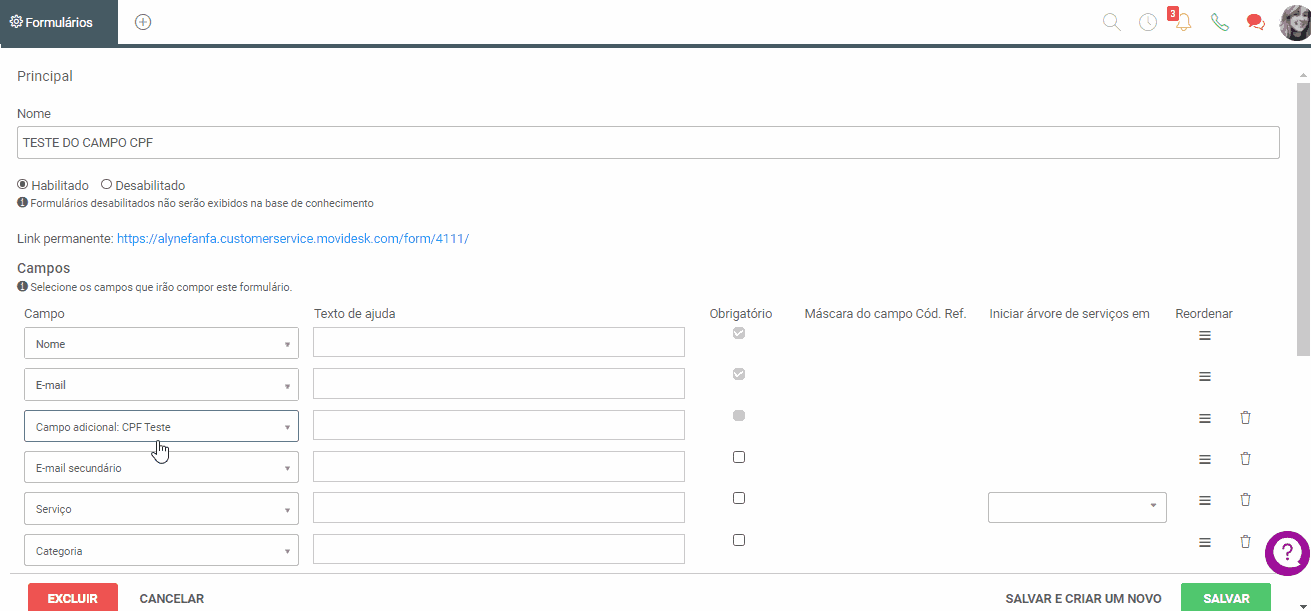This screenshot has height=611, width=1311.
Task: Click the green SALVAR button
Action: click(x=1226, y=598)
